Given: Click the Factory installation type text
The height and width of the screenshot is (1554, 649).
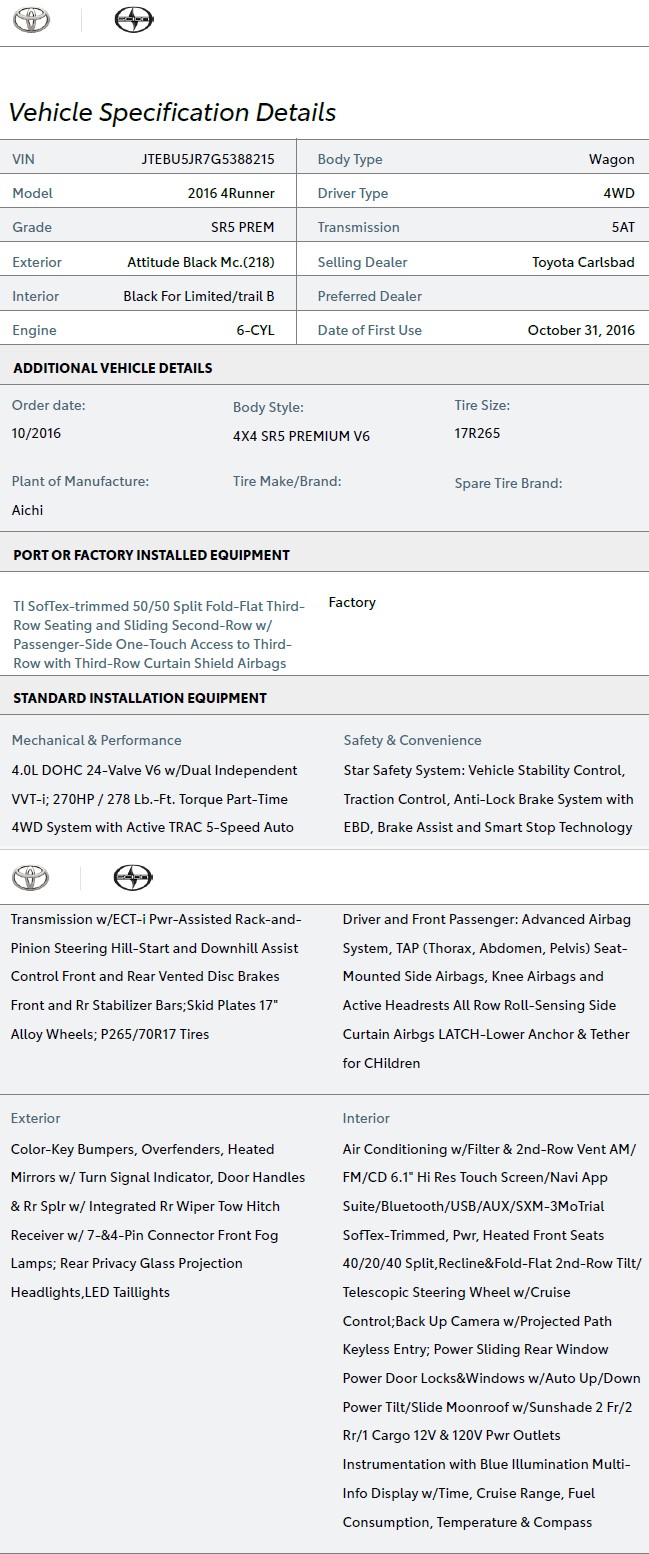Looking at the screenshot, I should [352, 602].
